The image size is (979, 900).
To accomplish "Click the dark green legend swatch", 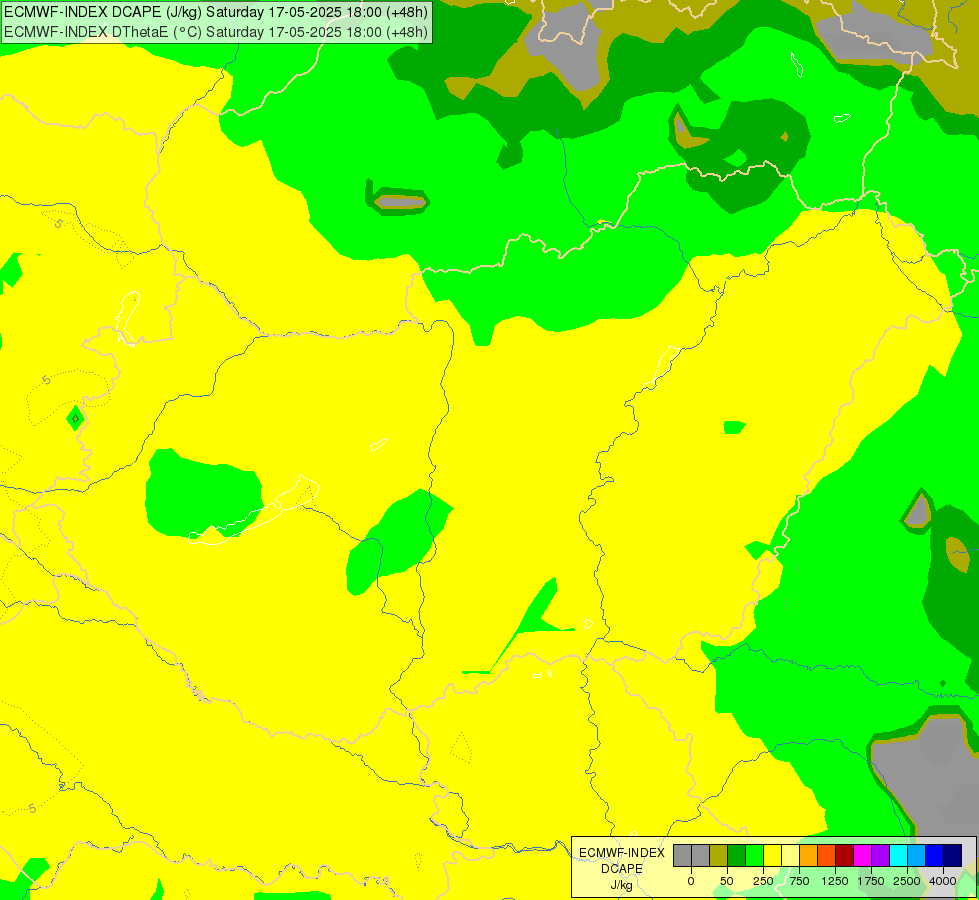I will coord(736,855).
